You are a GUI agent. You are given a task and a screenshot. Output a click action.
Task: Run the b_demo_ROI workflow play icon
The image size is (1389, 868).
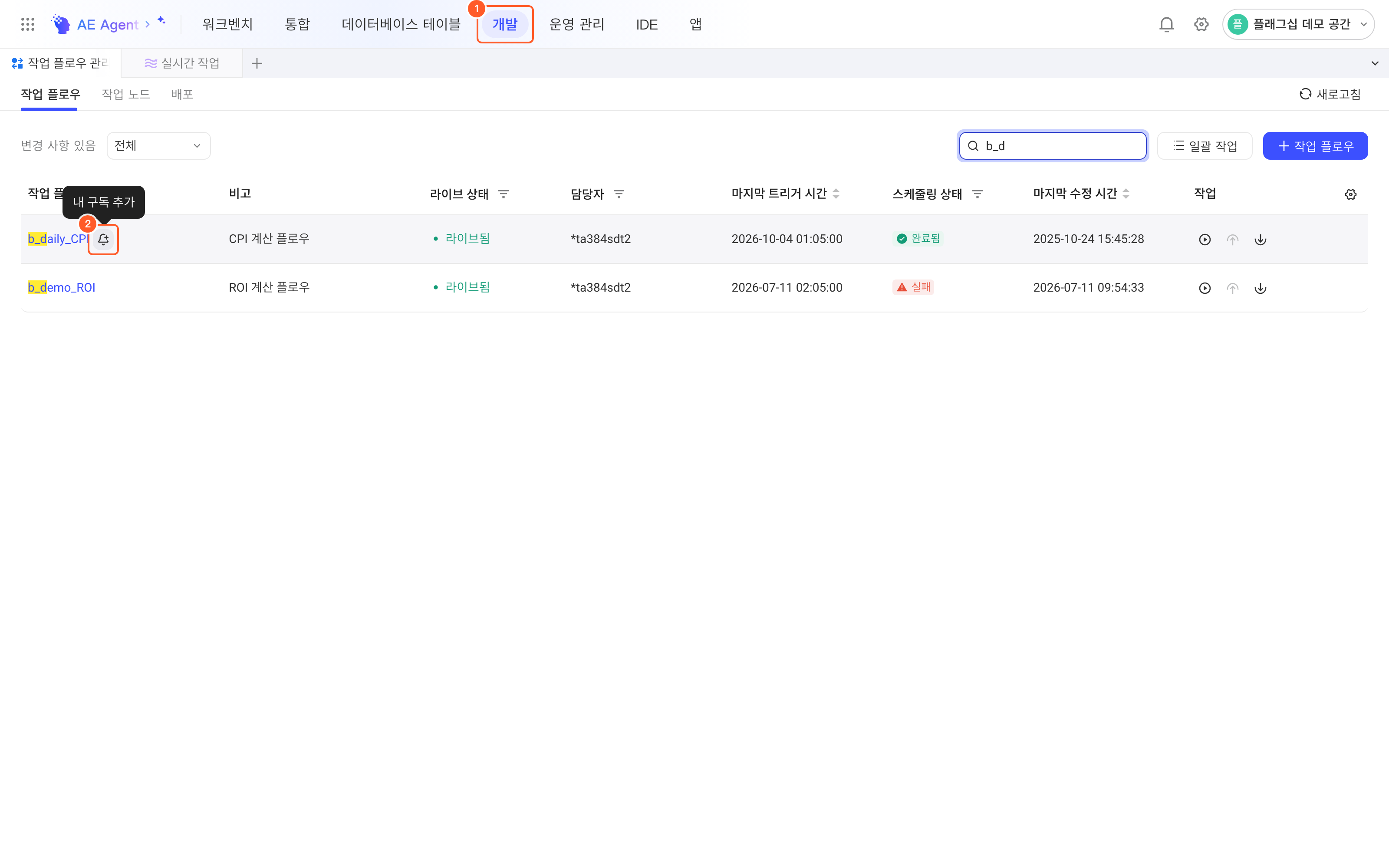(x=1205, y=288)
